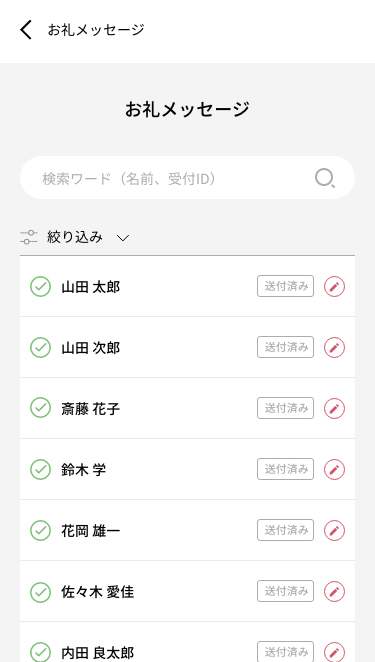Edit message for 佐々木 愛佳 pencil icon
This screenshot has width=375, height=662.
[x=334, y=591]
